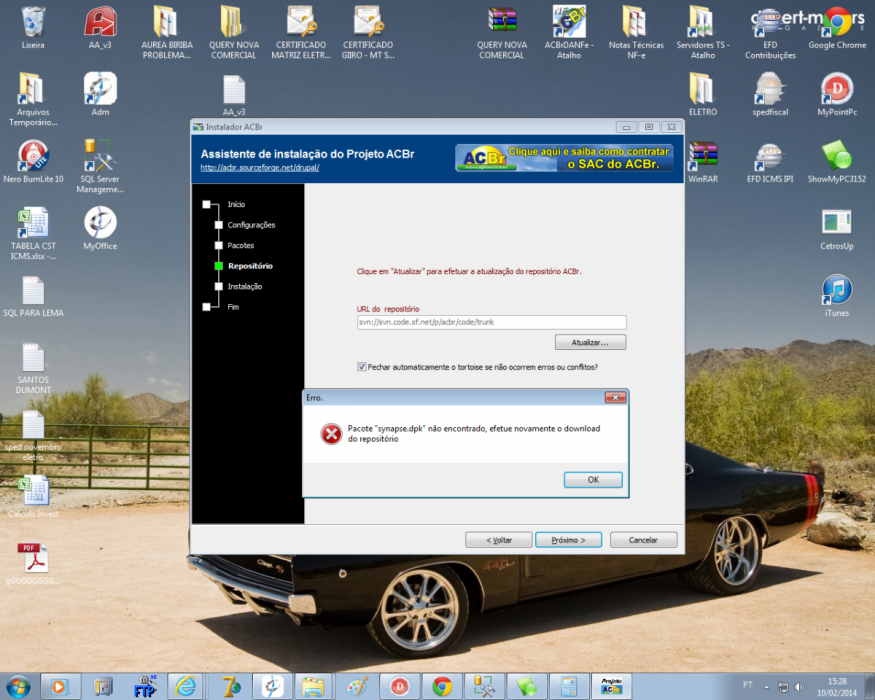This screenshot has width=875, height=700.
Task: Click the < Voltar button
Action: point(498,540)
